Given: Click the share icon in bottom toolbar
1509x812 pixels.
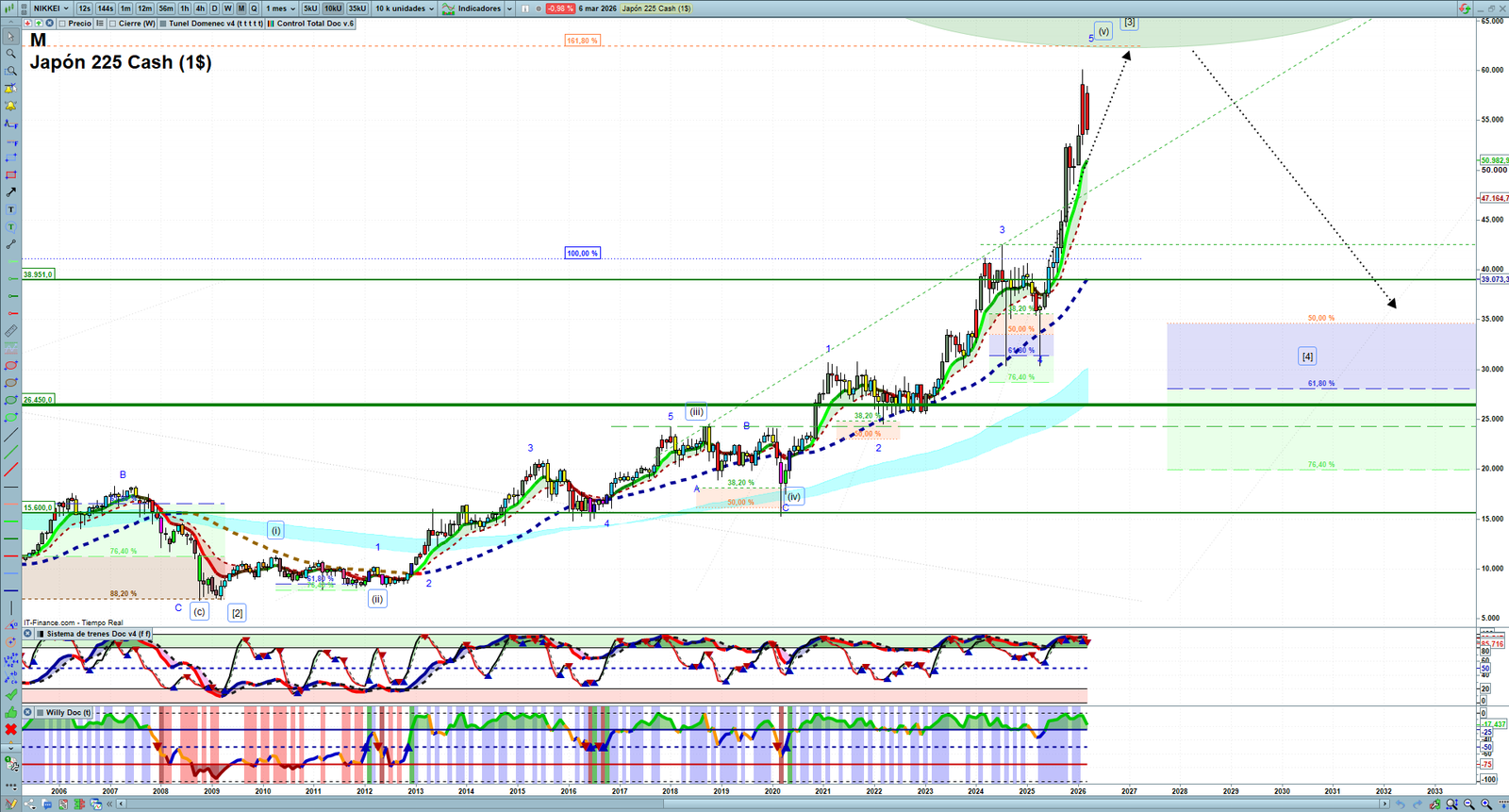Looking at the screenshot, I should tap(28, 804).
